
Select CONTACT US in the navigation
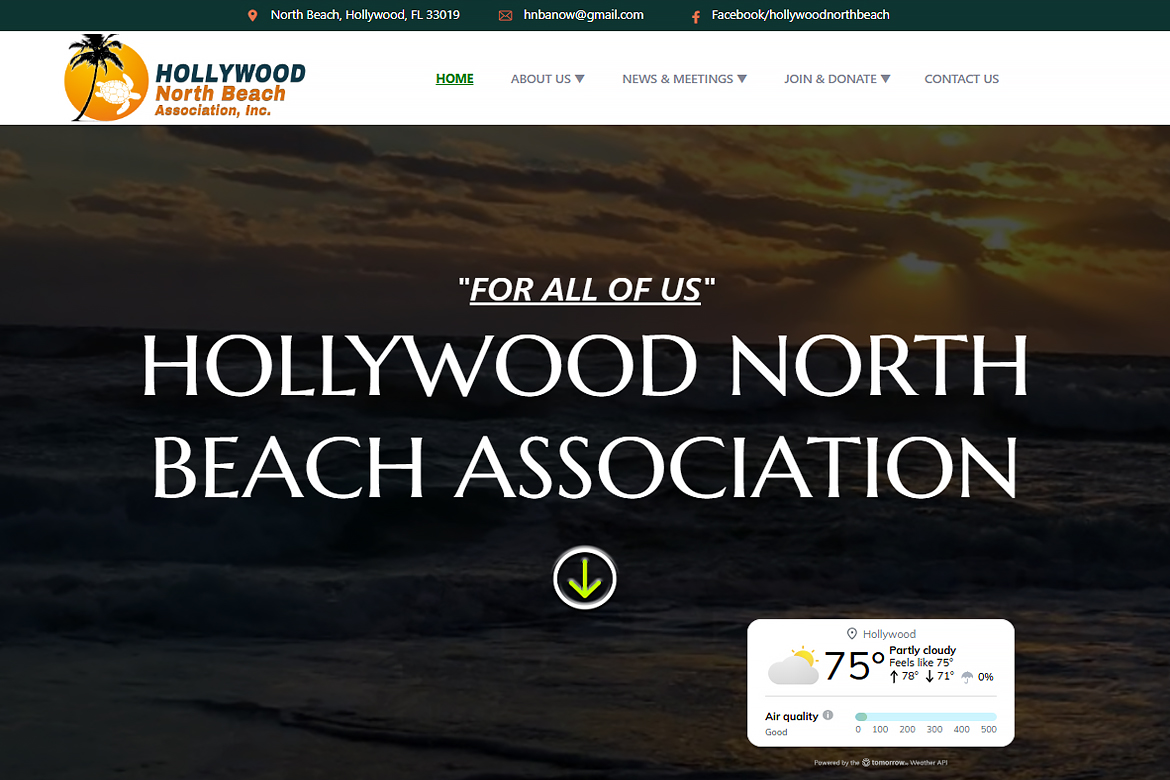961,78
